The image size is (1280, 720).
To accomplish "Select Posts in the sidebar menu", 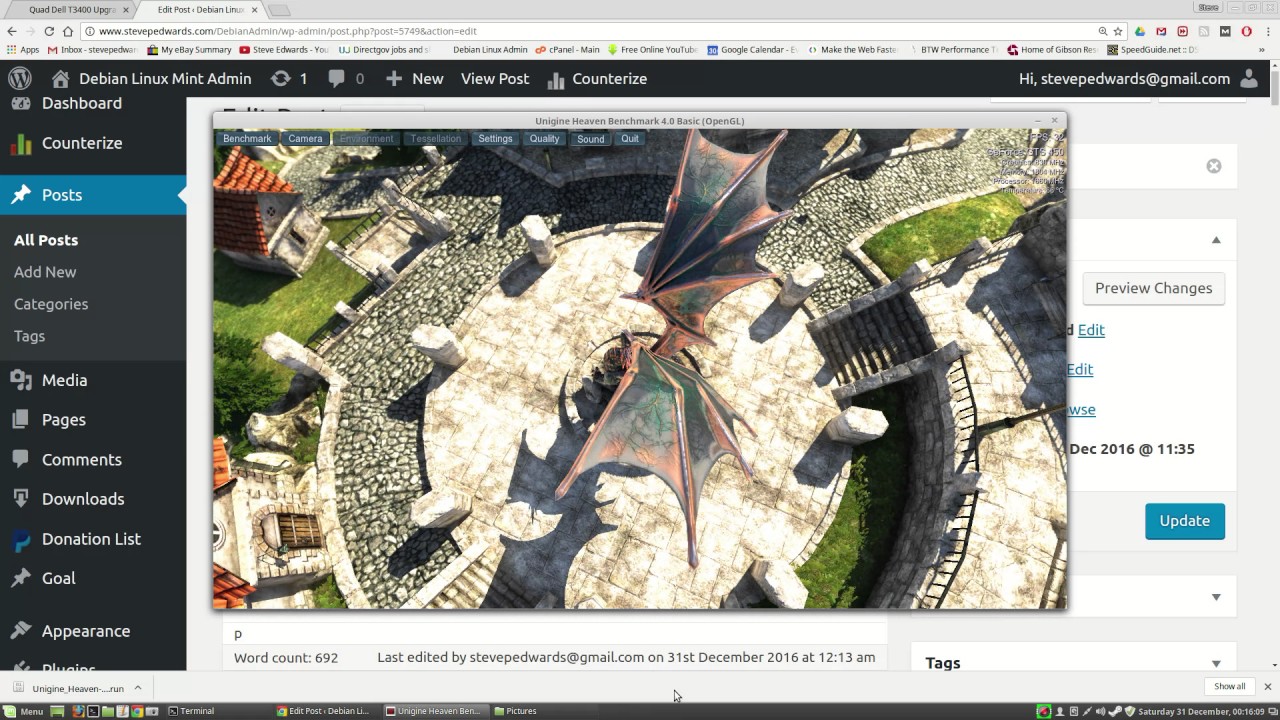I will [61, 195].
